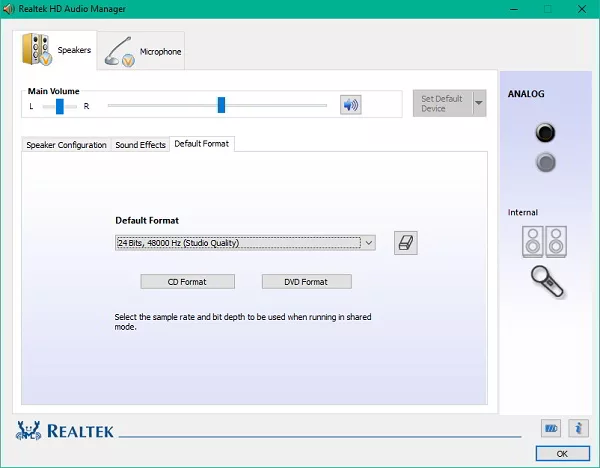The width and height of the screenshot is (600, 468).
Task: Switch to the Sound Effects tab
Action: coord(140,145)
